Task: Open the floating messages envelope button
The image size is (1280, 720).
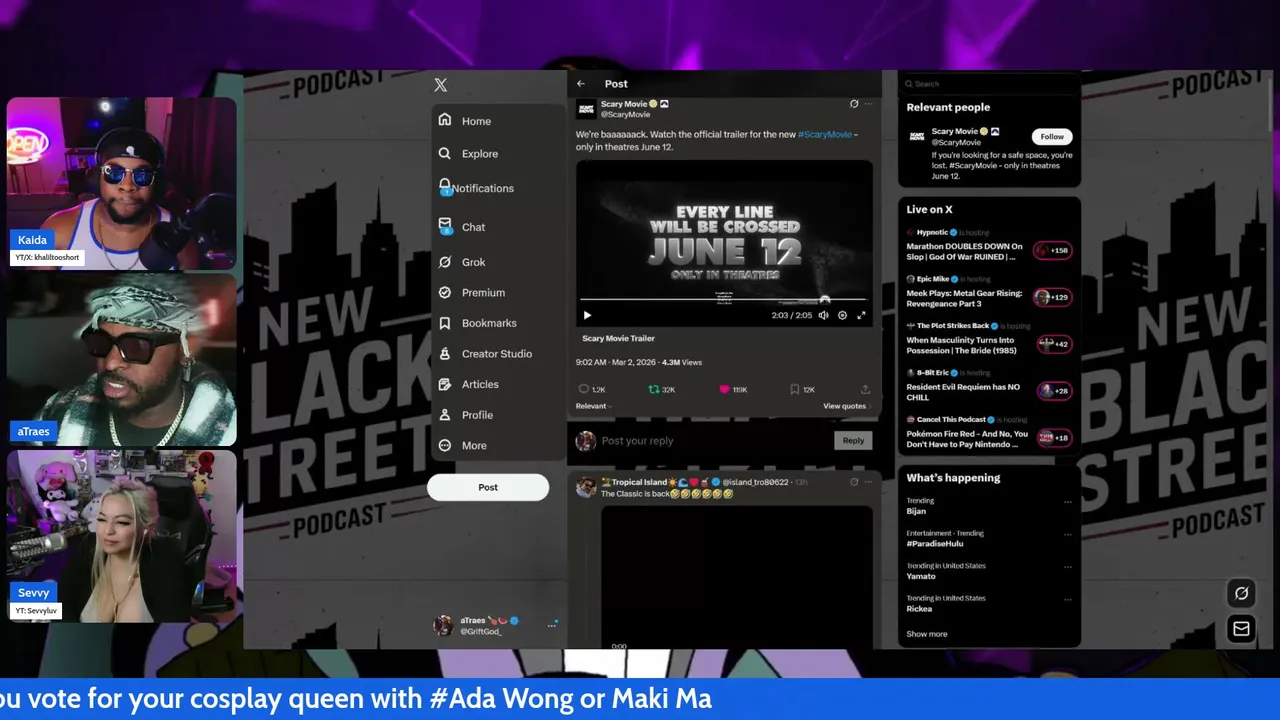Action: (x=1241, y=629)
